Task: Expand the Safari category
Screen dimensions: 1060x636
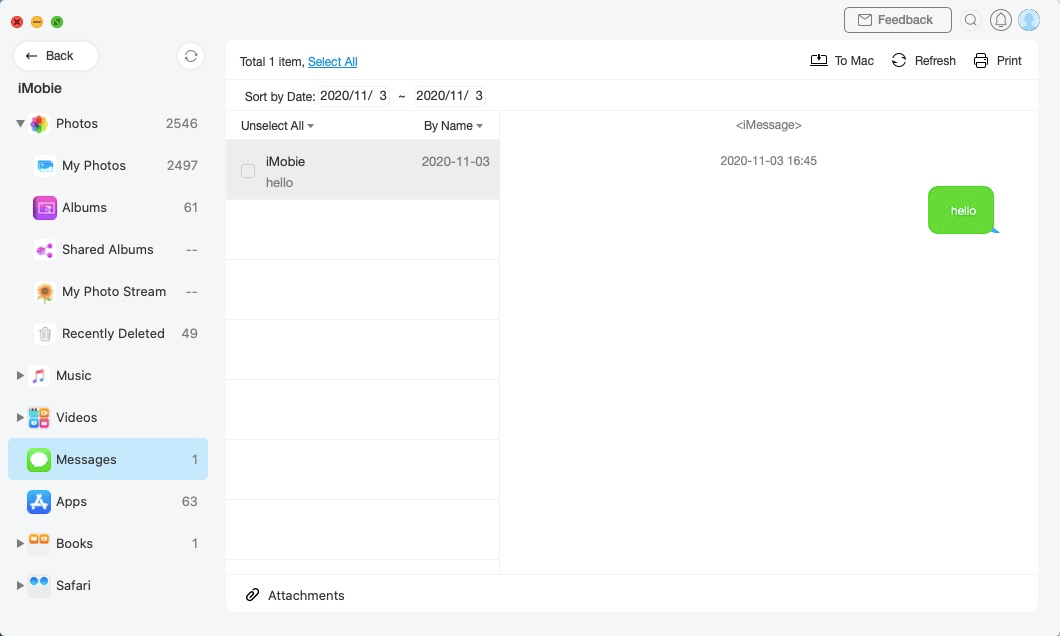Action: pyautogui.click(x=20, y=585)
